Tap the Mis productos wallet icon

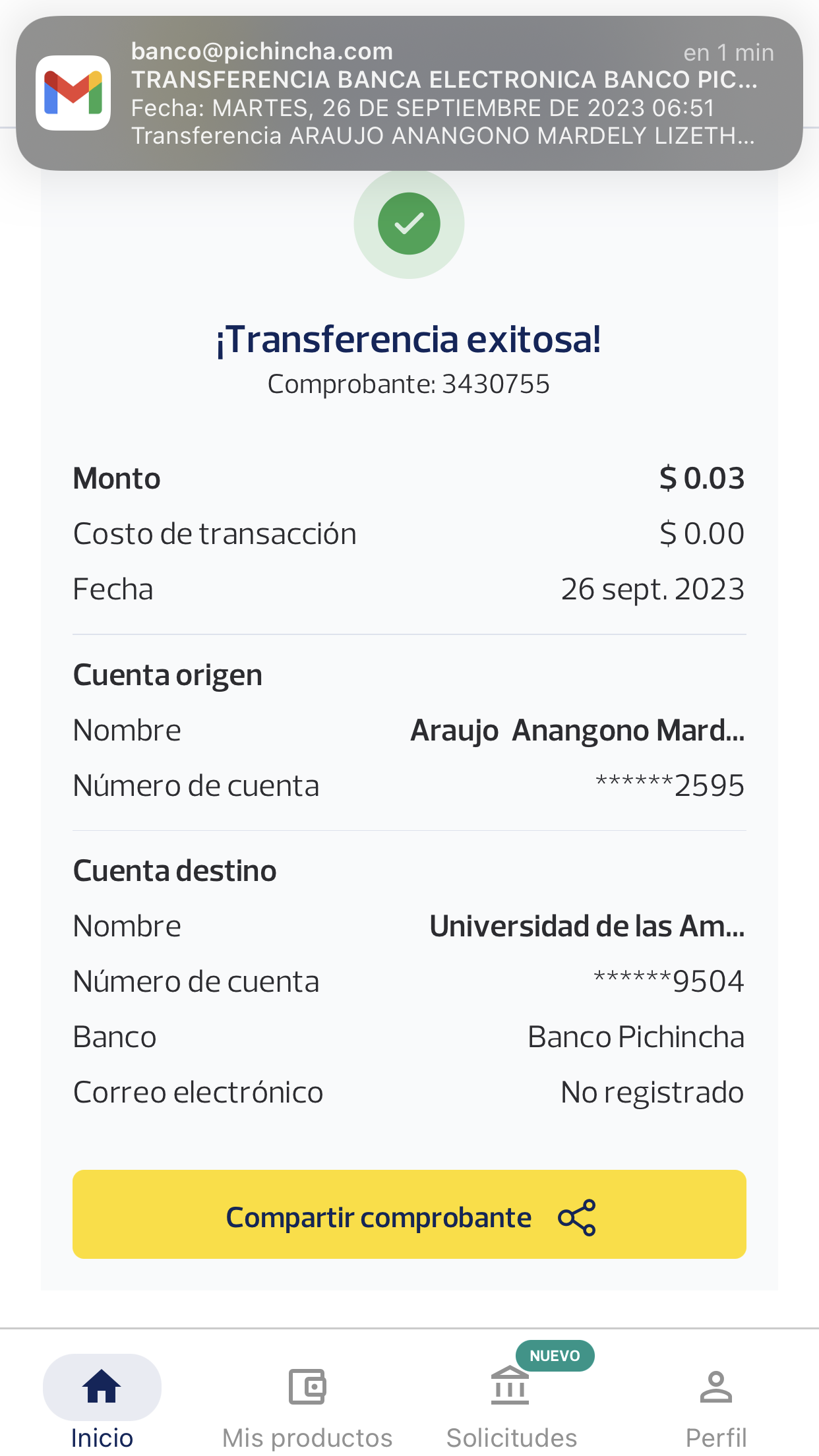point(307,1386)
